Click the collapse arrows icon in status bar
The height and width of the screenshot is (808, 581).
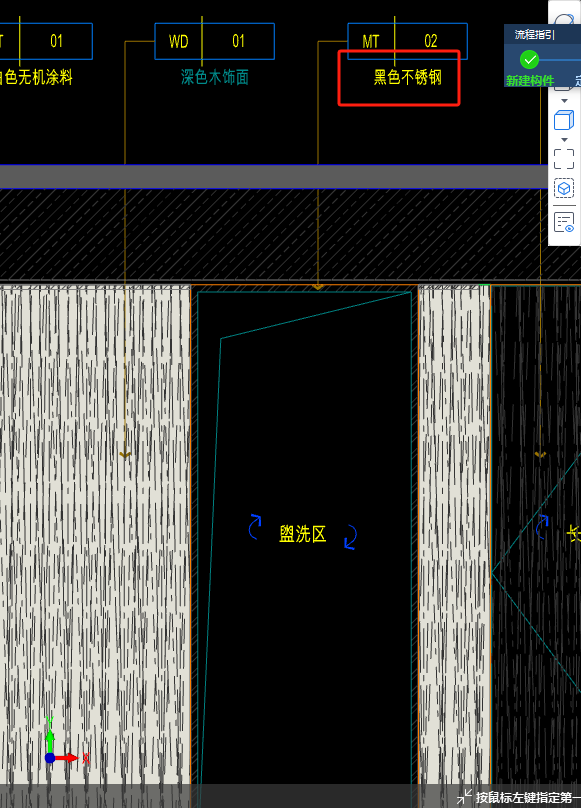(464, 797)
